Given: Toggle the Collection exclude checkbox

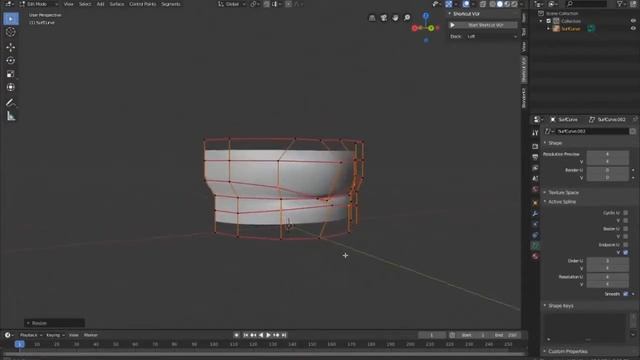Looking at the screenshot, I should click(549, 21).
